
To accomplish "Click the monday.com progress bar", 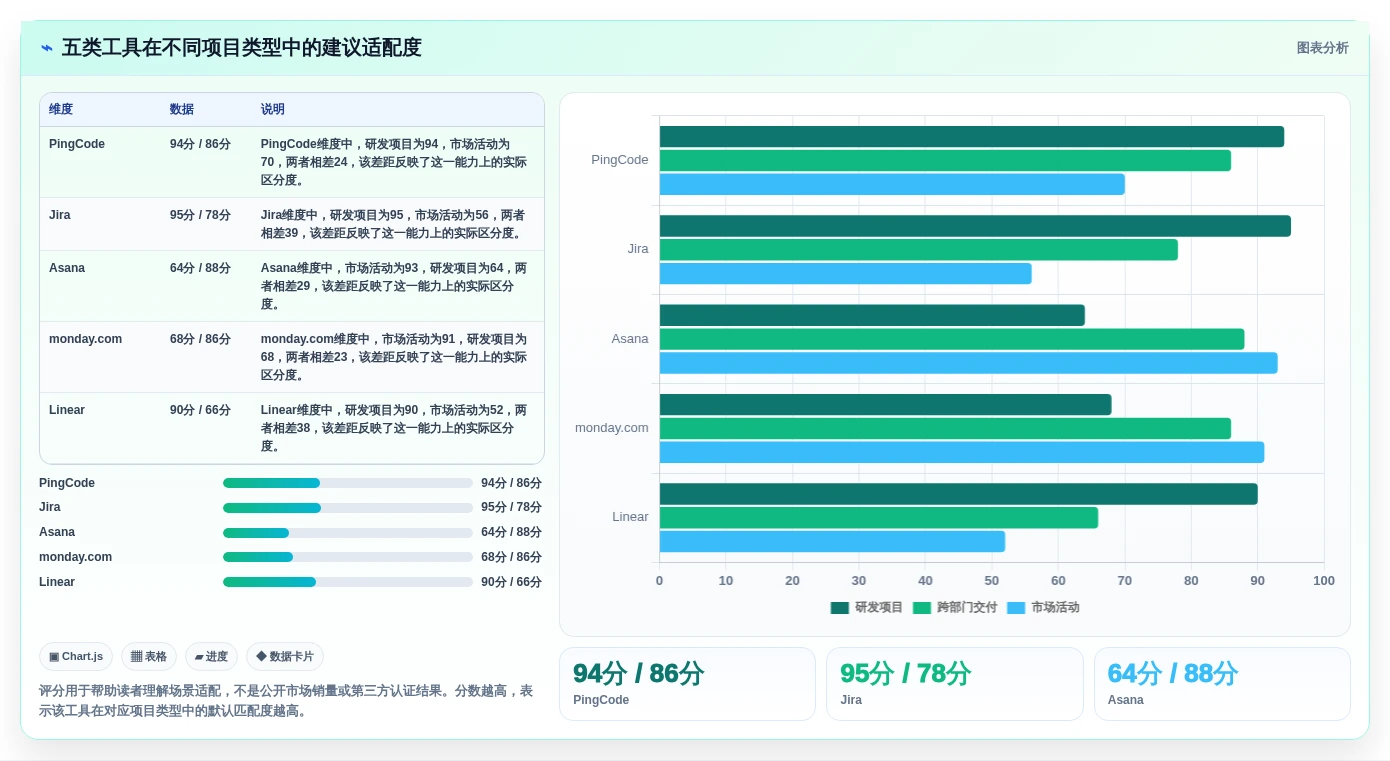I will click(x=348, y=557).
